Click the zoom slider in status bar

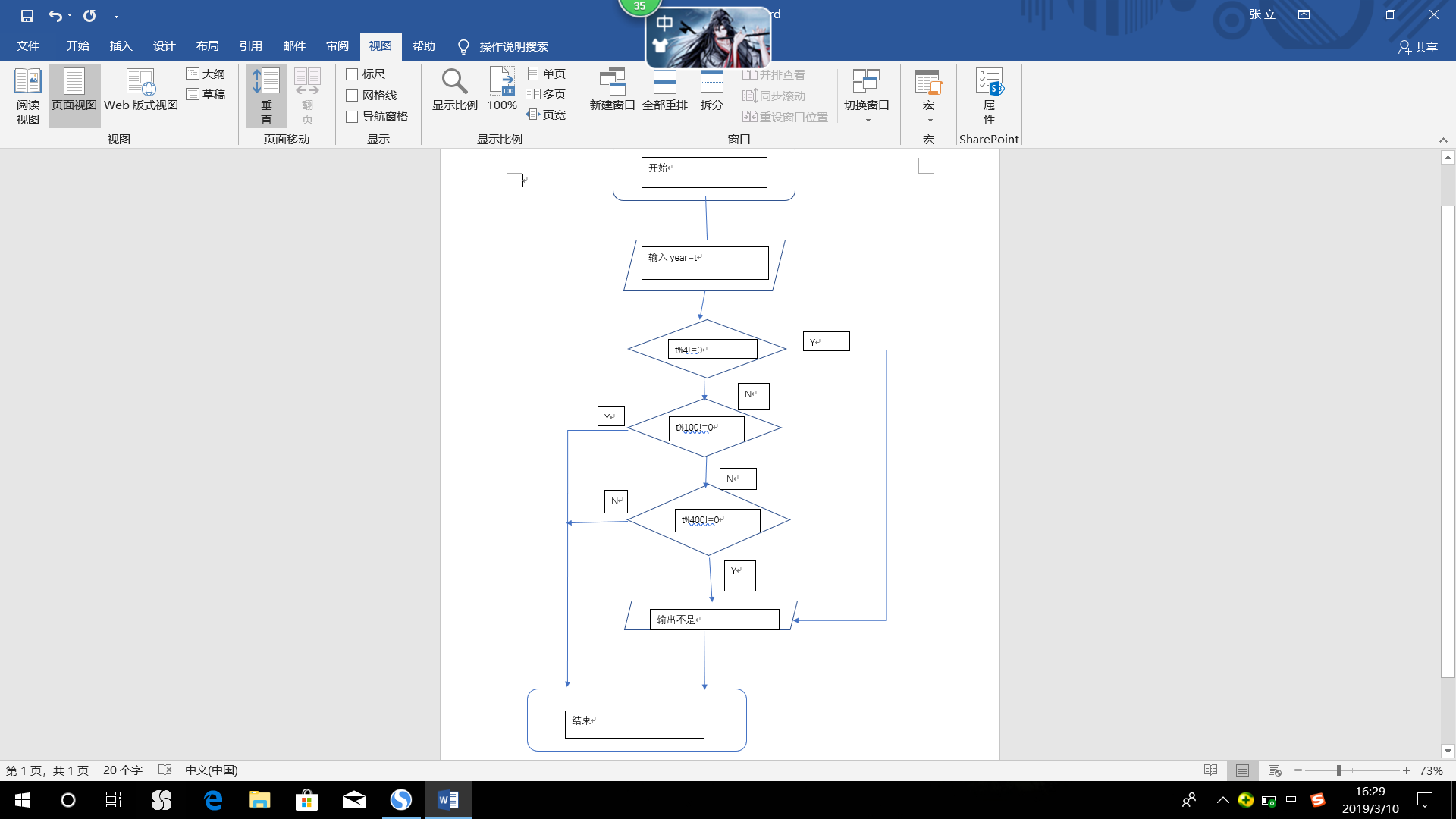pos(1339,770)
